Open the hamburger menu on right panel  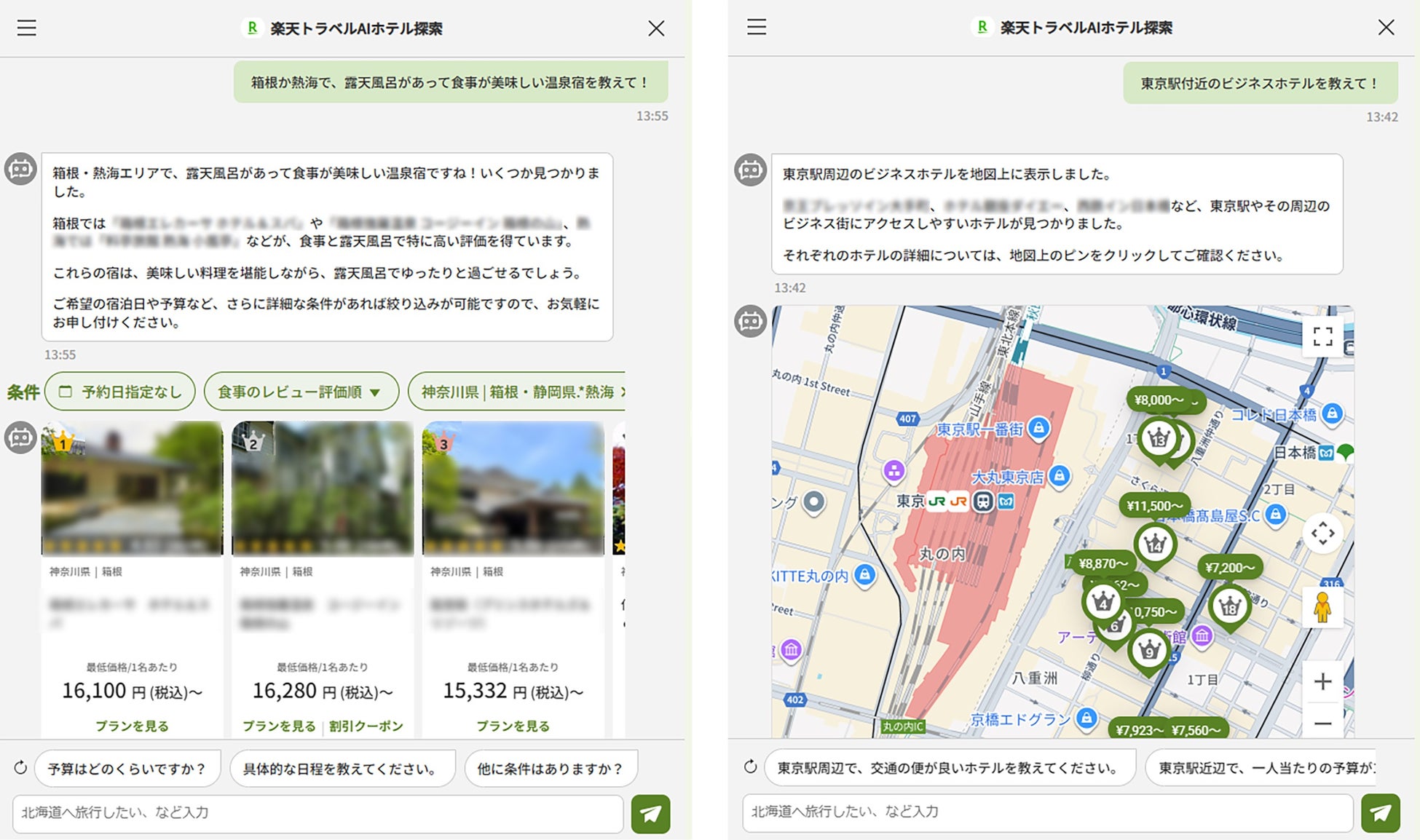[x=755, y=28]
